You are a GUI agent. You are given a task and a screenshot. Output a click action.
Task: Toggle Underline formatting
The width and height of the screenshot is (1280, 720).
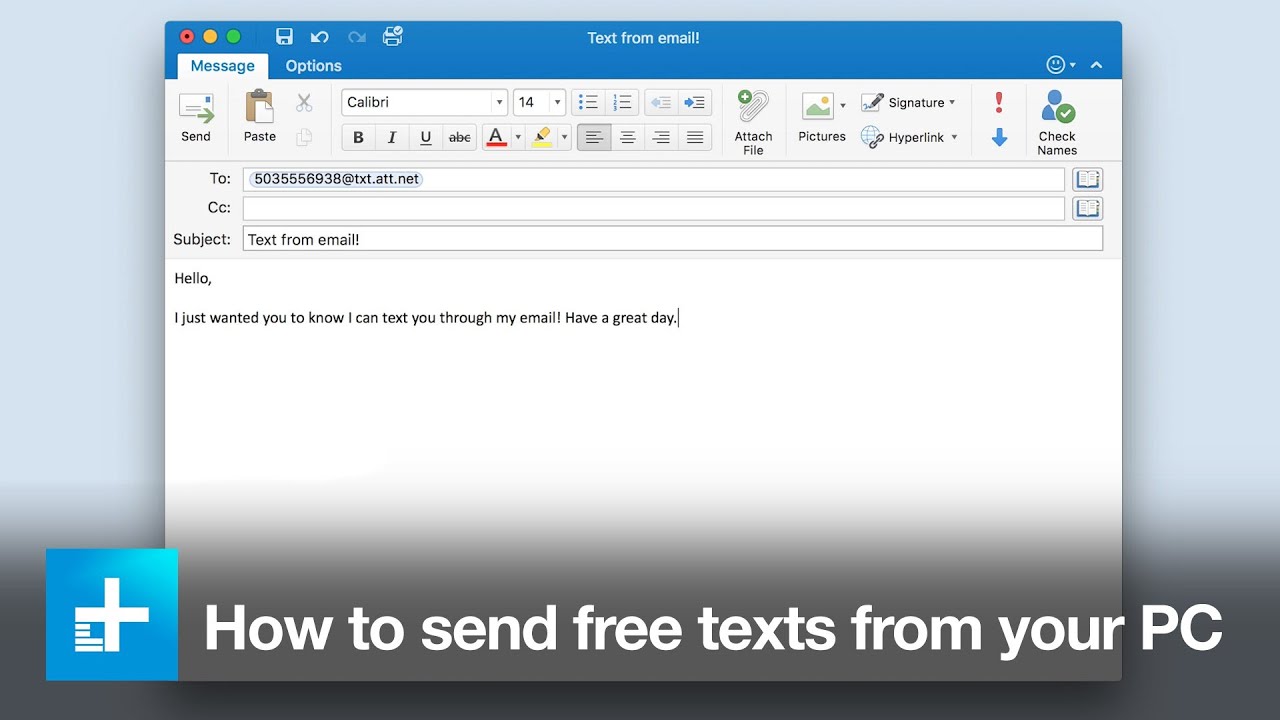(426, 137)
